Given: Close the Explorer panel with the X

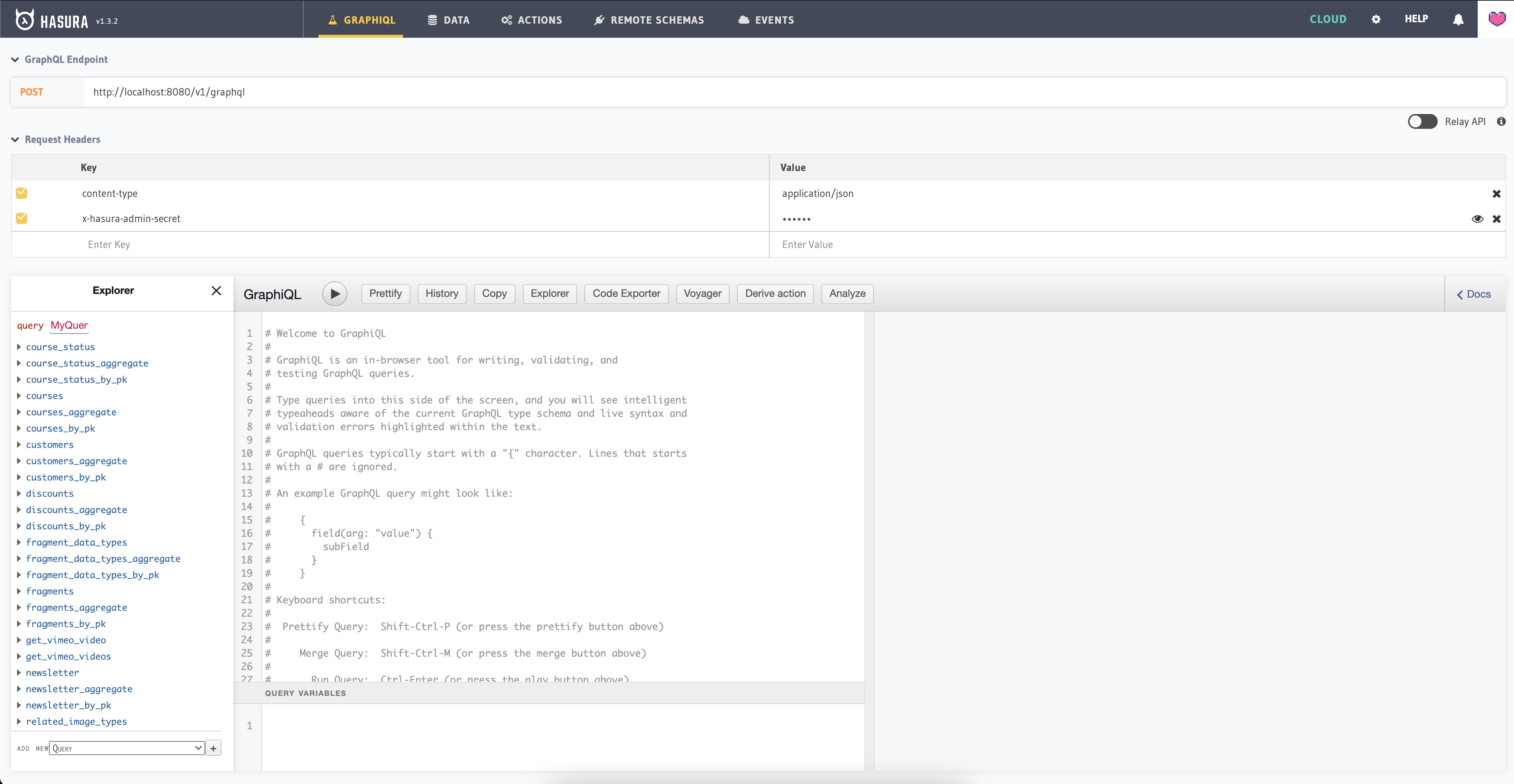Looking at the screenshot, I should pos(216,291).
